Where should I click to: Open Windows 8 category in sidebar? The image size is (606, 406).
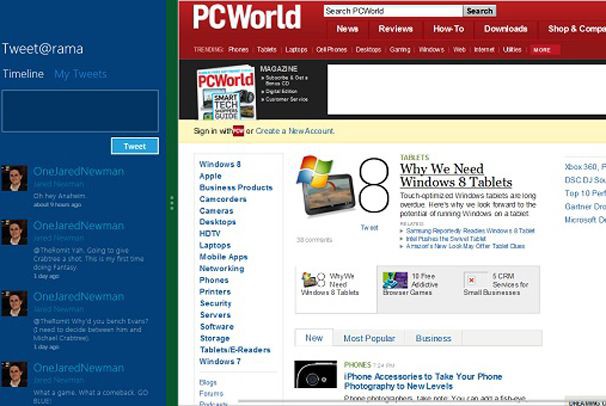pyautogui.click(x=220, y=164)
